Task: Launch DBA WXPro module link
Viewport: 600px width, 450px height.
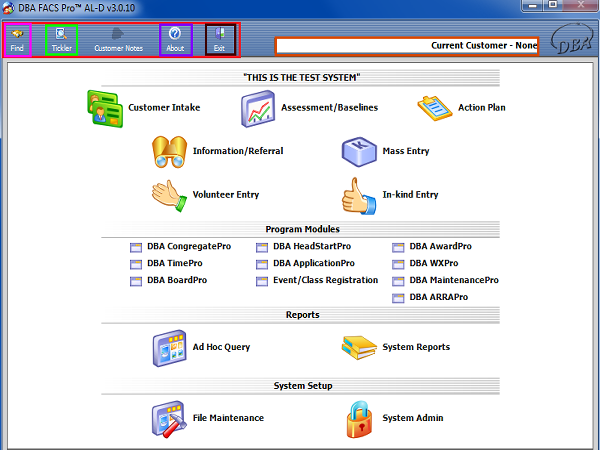Action: 434,263
